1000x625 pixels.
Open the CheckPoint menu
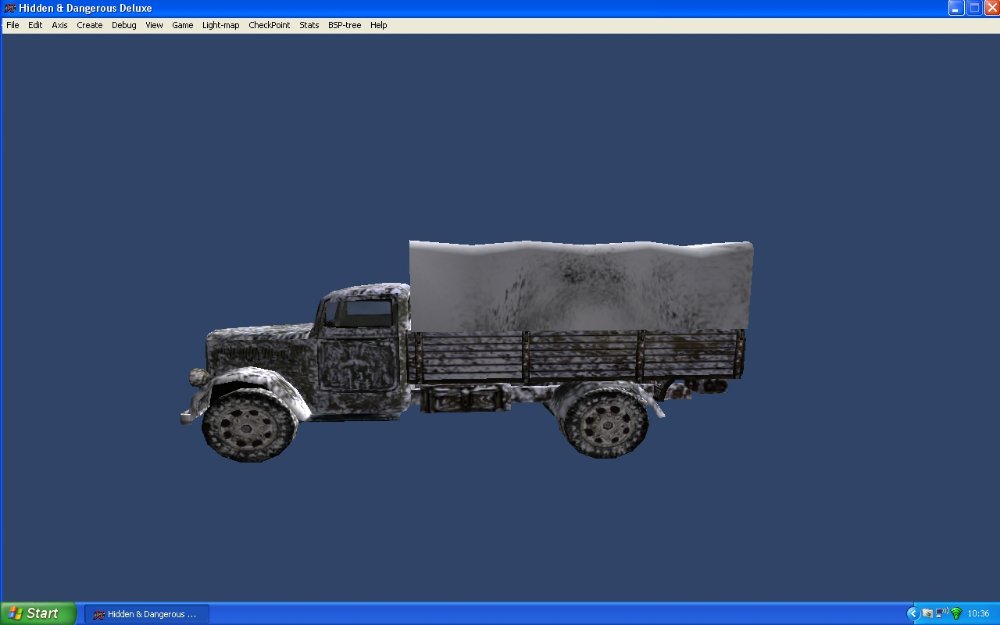(269, 25)
